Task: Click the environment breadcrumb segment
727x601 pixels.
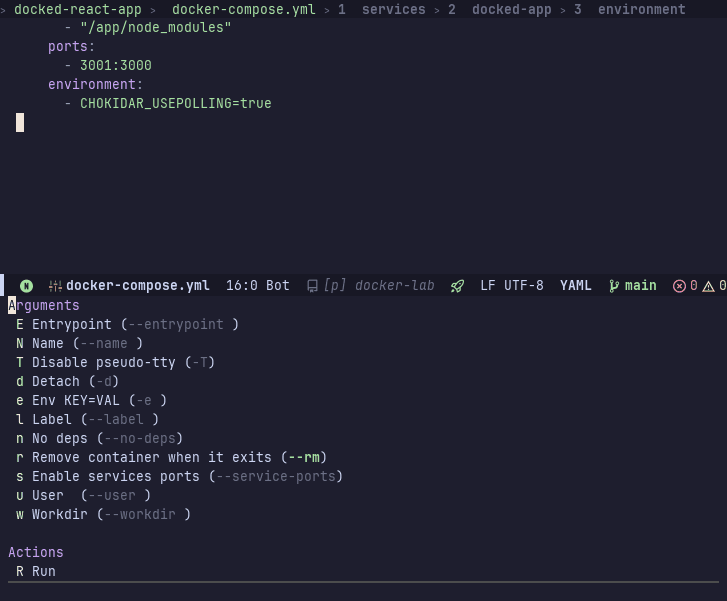Action: point(641,9)
